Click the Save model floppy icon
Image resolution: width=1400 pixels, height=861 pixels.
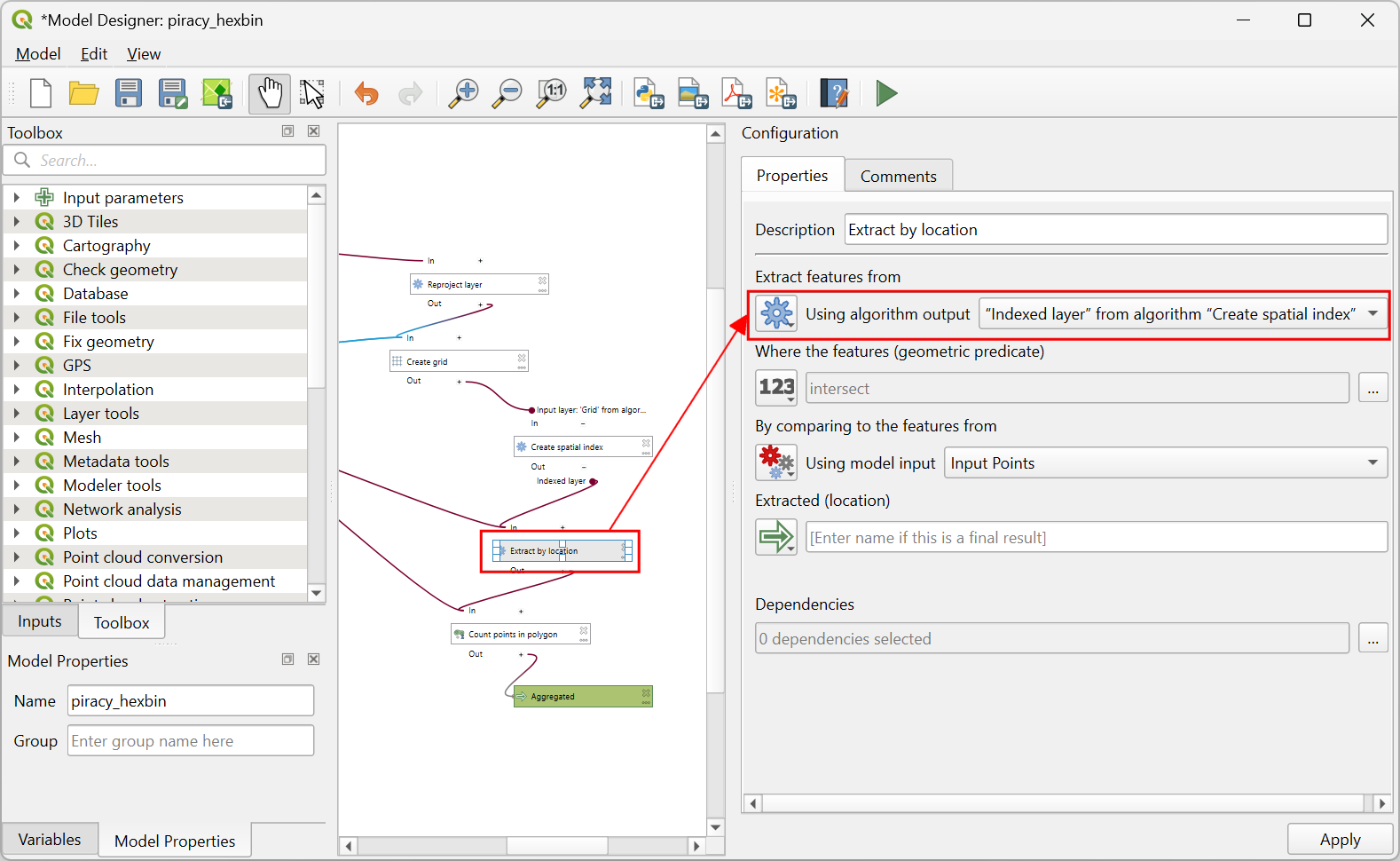[x=129, y=93]
